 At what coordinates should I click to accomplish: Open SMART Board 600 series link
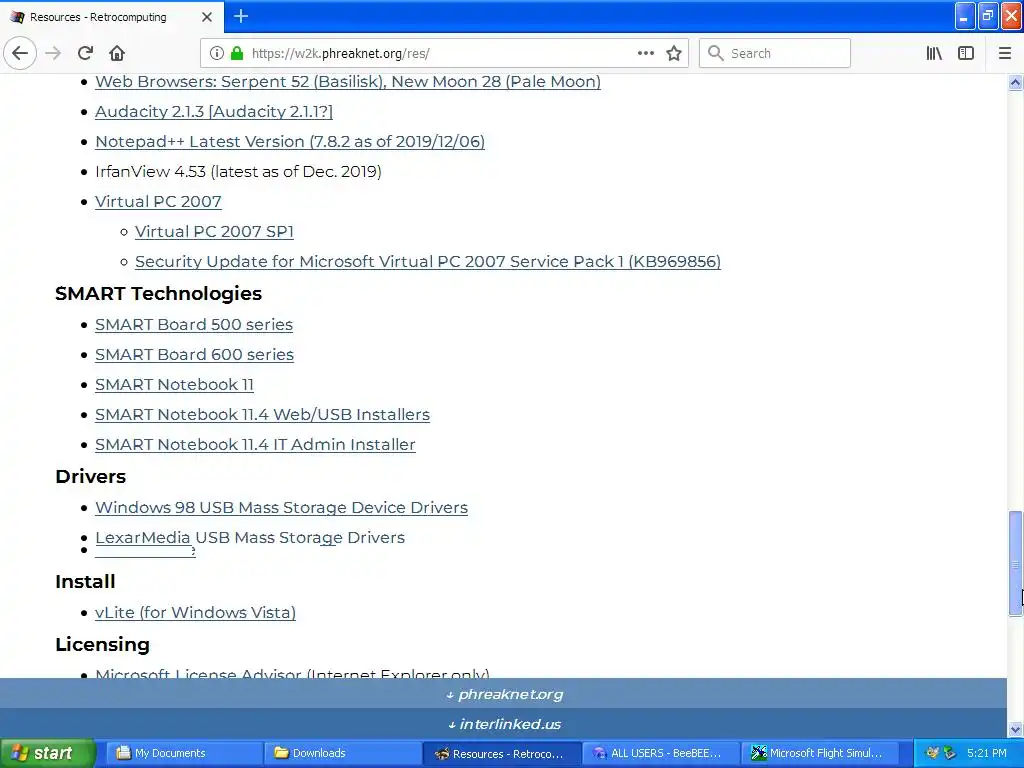coord(195,355)
